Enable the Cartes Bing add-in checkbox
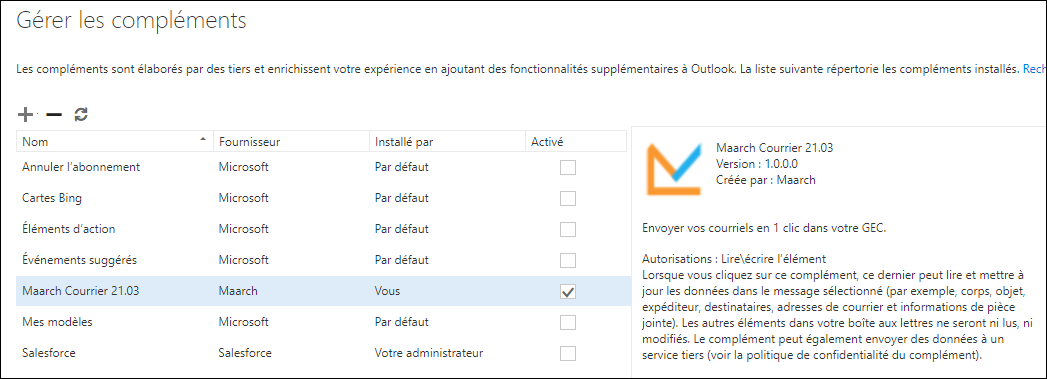 (568, 198)
